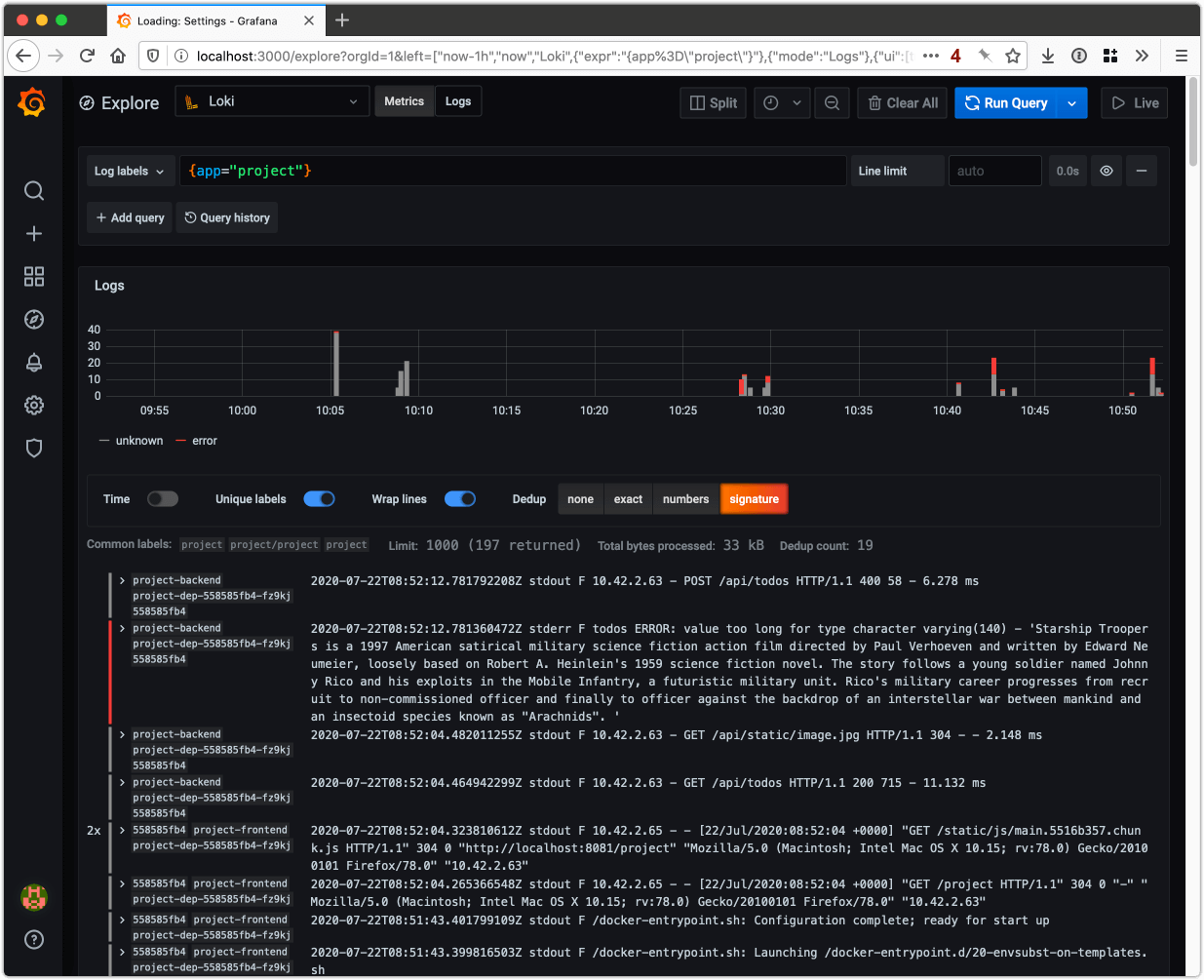
Task: Expand the GET /api/static/image.jpg log row
Action: point(122,734)
